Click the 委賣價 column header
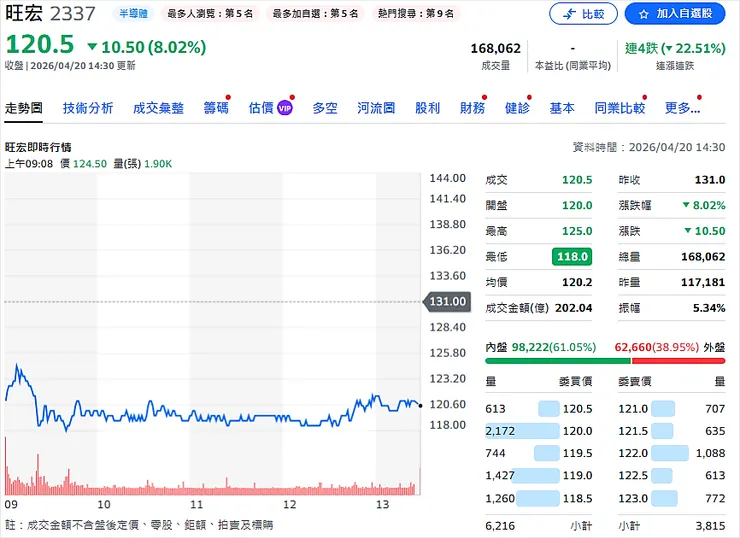Image resolution: width=740 pixels, height=538 pixels. tap(635, 381)
